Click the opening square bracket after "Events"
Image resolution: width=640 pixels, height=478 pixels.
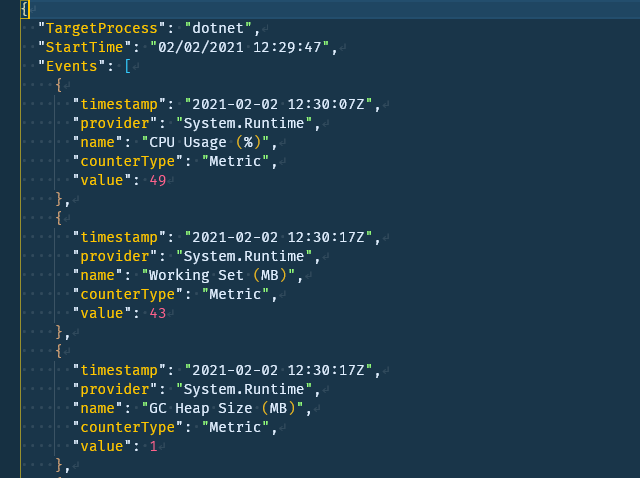(x=128, y=66)
